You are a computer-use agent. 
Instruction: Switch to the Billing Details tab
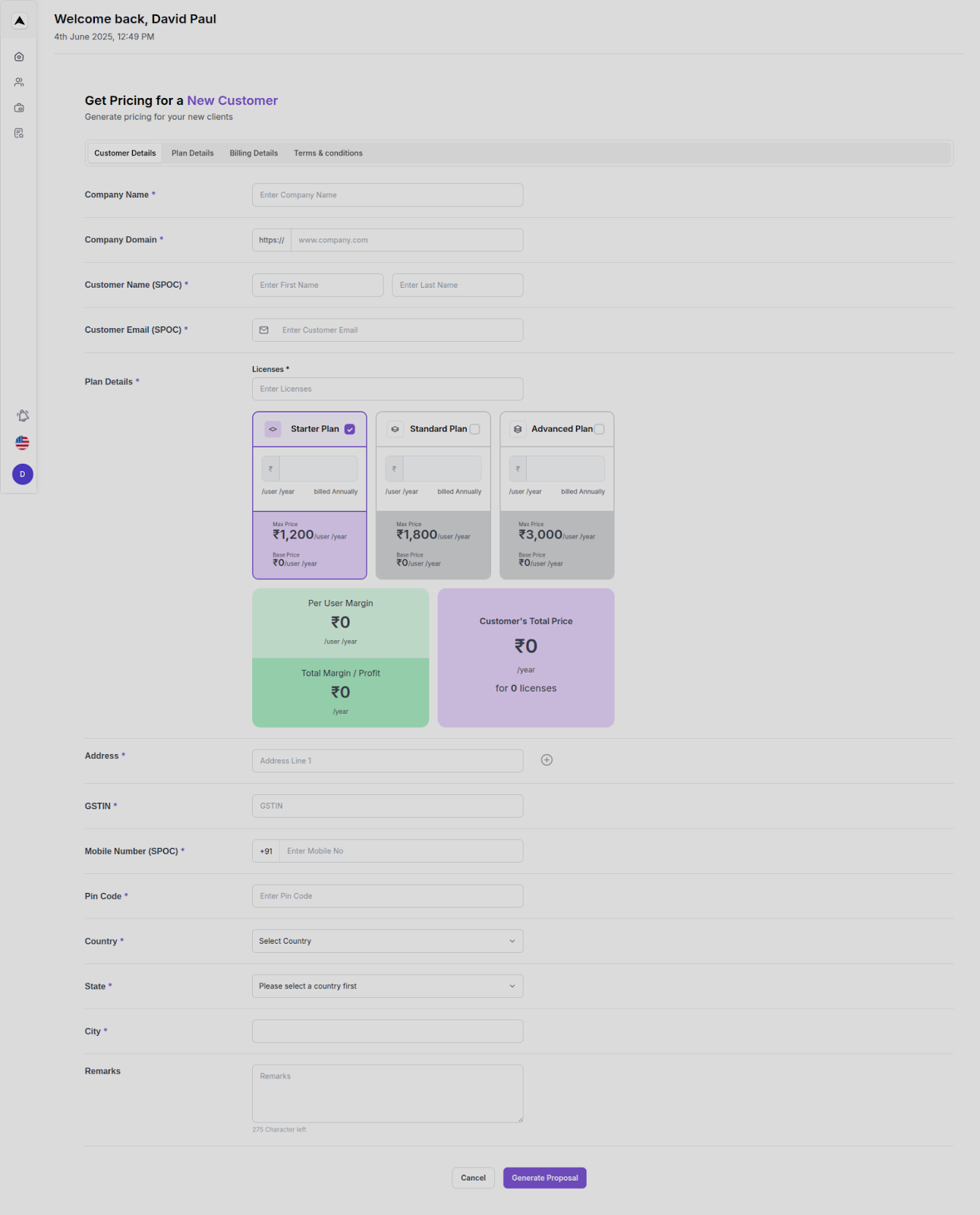(x=254, y=153)
